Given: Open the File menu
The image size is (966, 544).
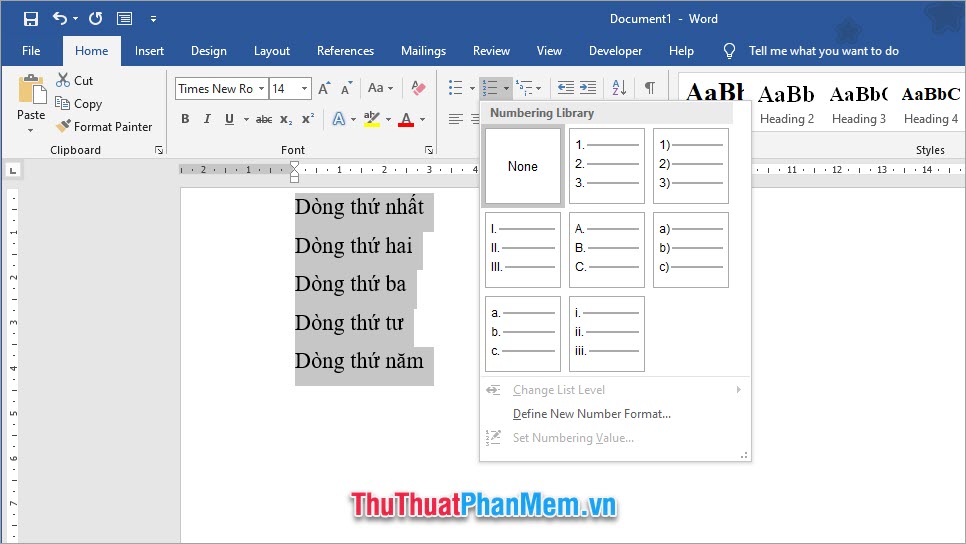Looking at the screenshot, I should 31,51.
